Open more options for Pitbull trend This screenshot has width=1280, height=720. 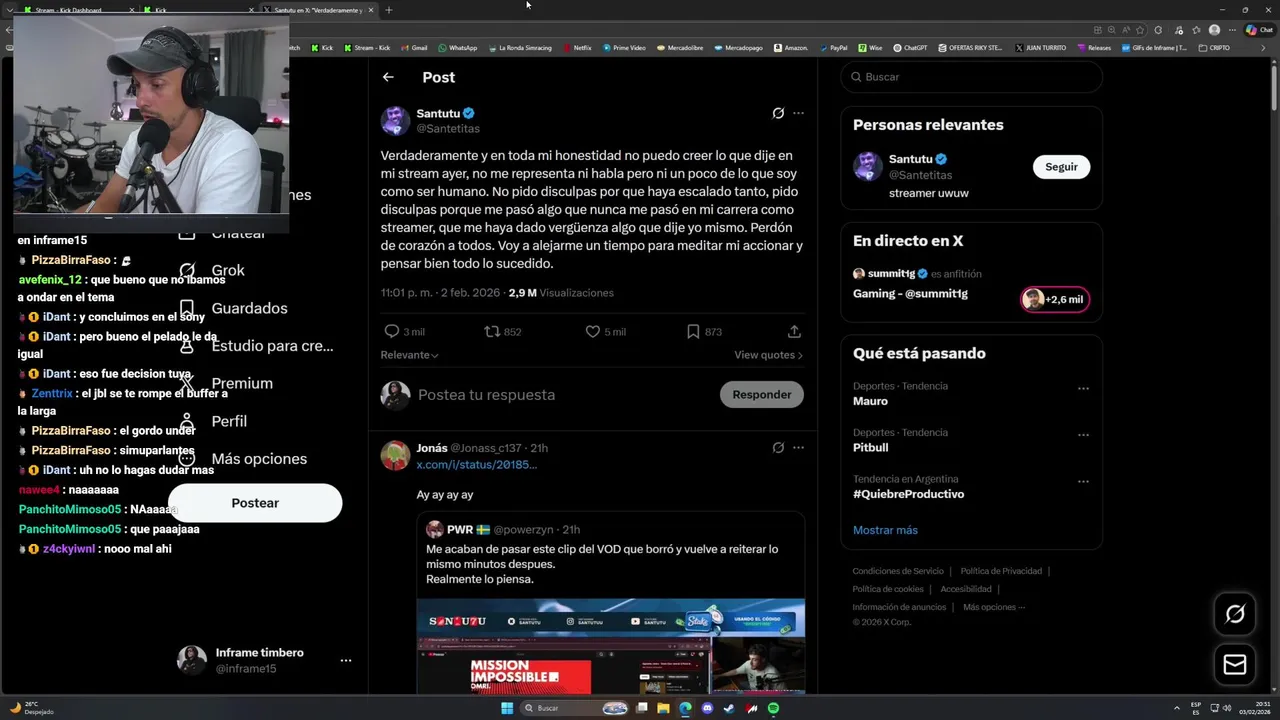[x=1083, y=435]
